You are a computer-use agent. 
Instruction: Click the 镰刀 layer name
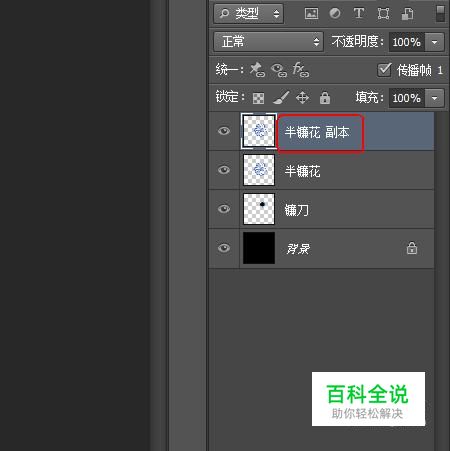pos(297,210)
